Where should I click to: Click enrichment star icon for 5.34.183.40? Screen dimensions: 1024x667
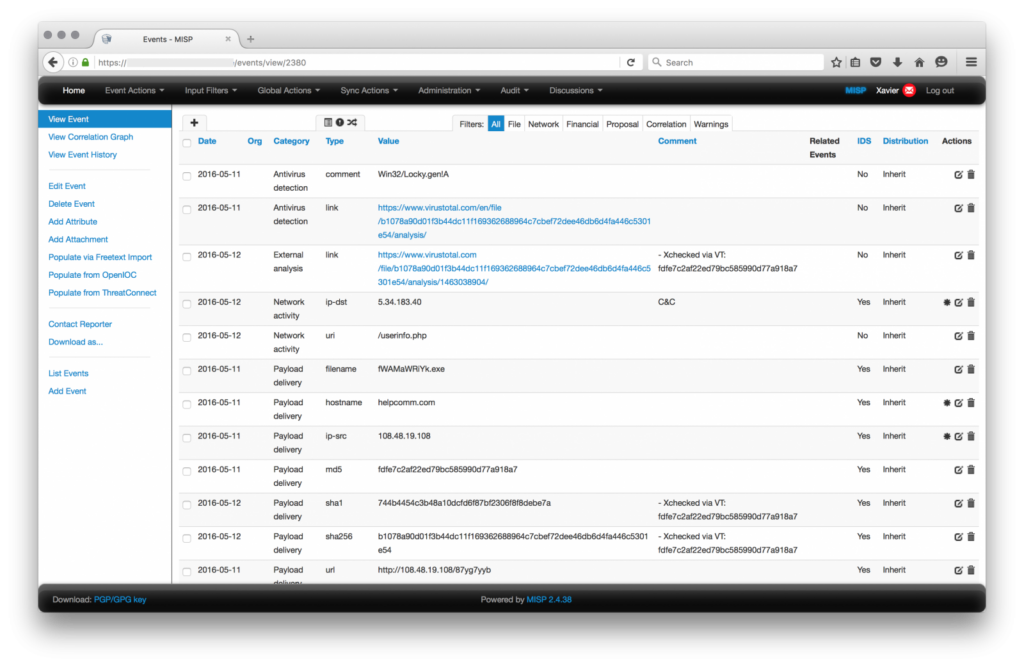click(946, 302)
